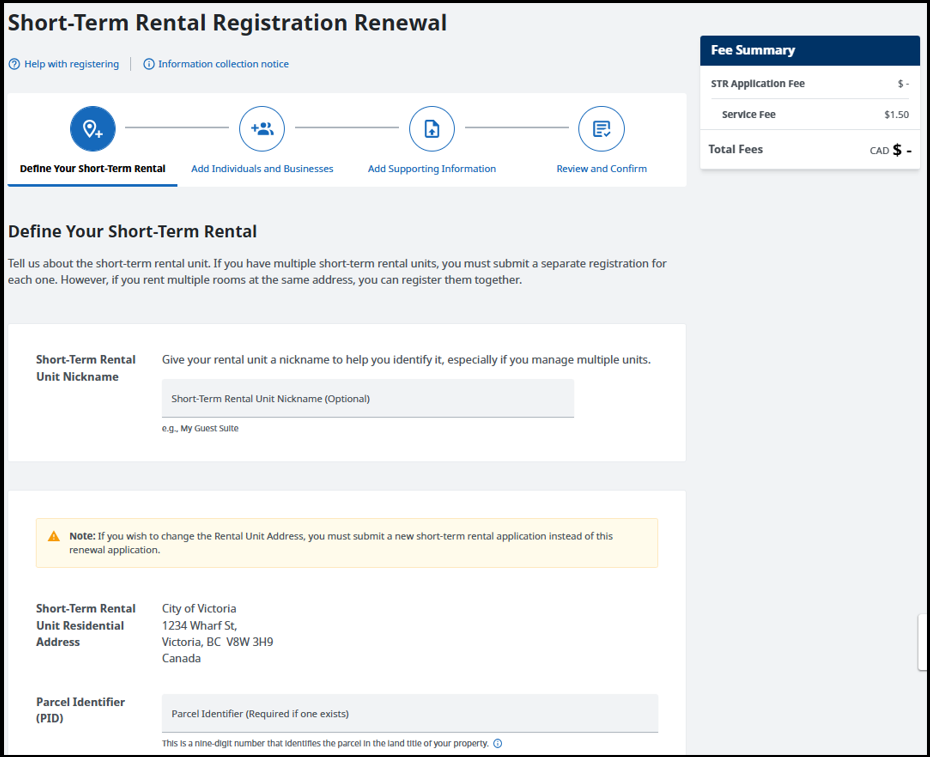Click the Define Your Short-Term Rental step icon

93,129
